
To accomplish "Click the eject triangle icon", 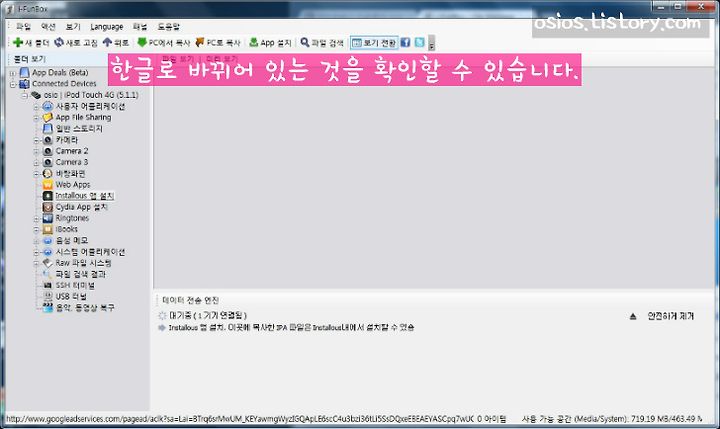I will 633,316.
